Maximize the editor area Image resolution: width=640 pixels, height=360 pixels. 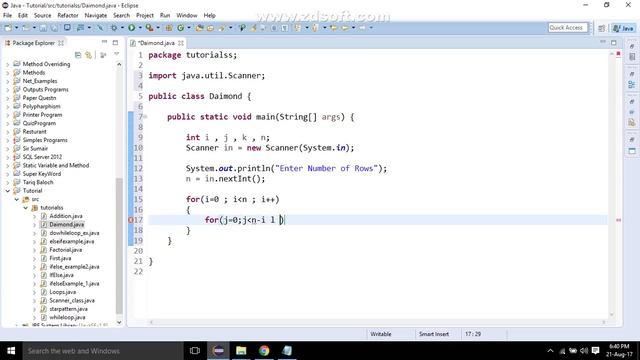point(613,42)
